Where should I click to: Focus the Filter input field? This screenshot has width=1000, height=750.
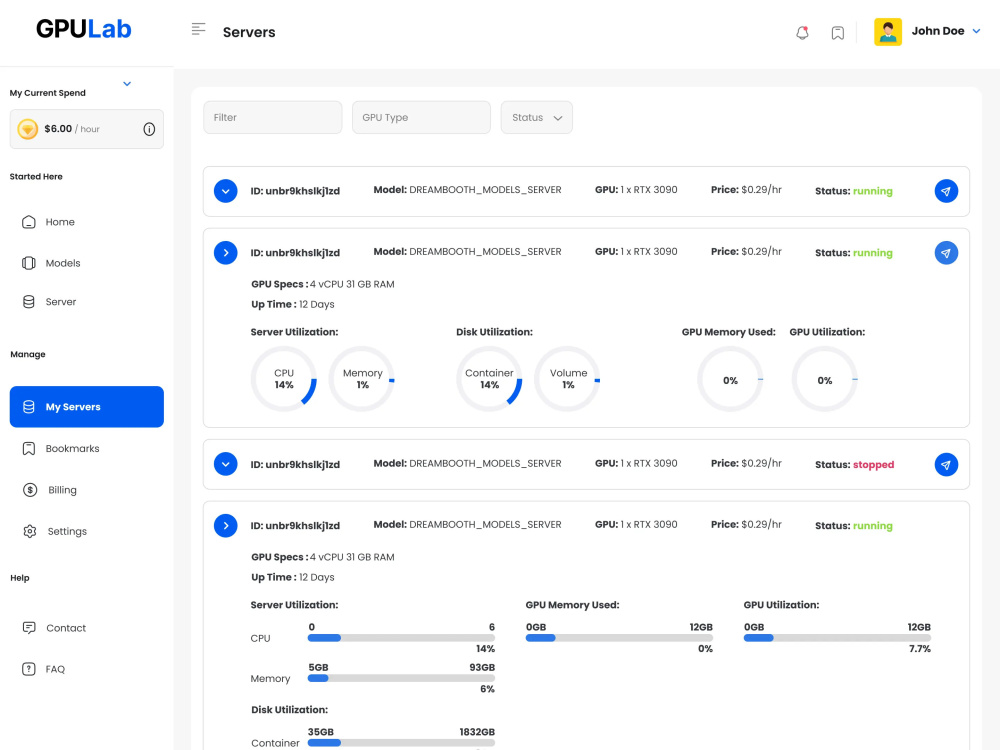point(273,117)
